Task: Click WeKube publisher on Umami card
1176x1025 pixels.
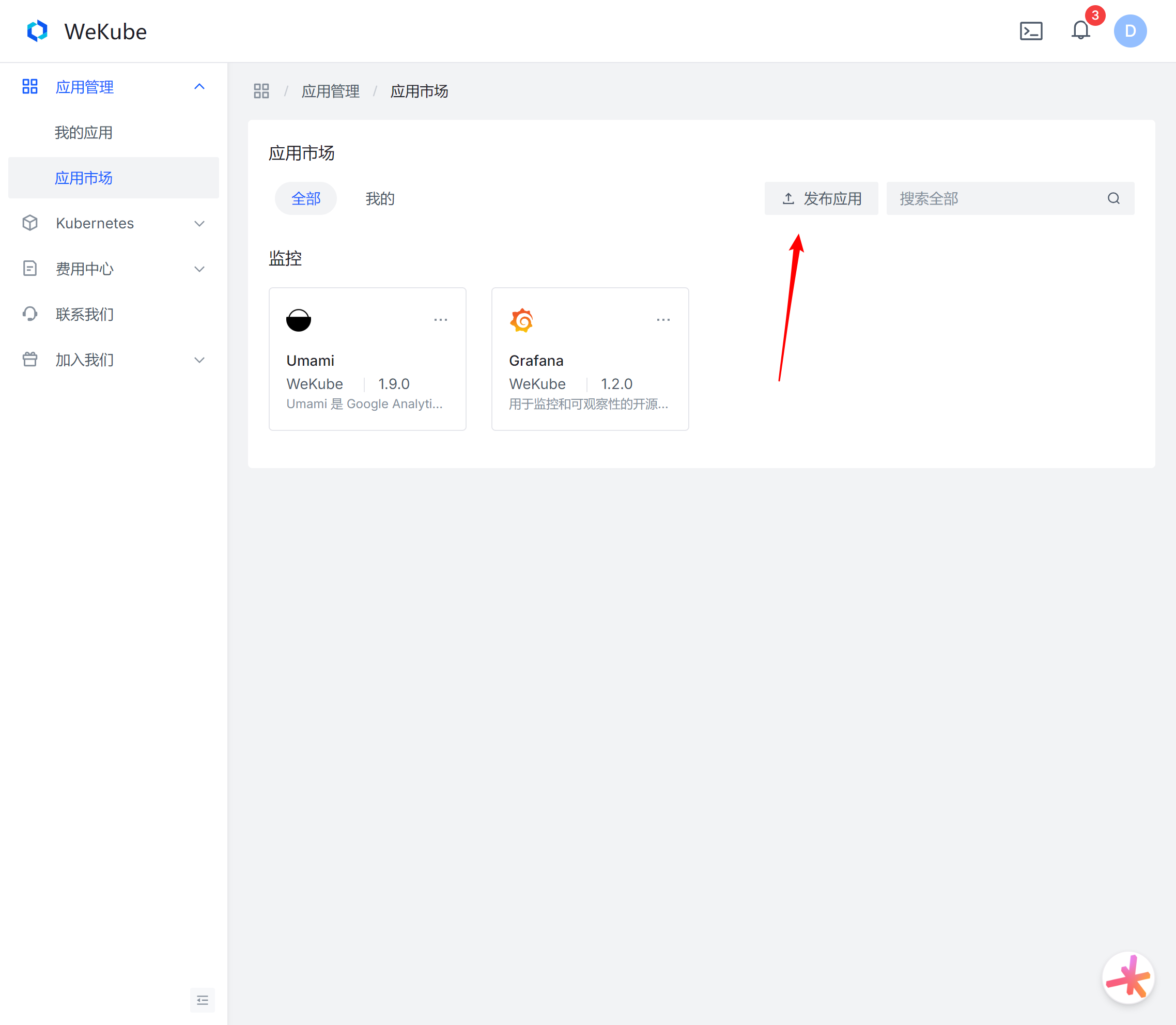Action: [x=315, y=384]
